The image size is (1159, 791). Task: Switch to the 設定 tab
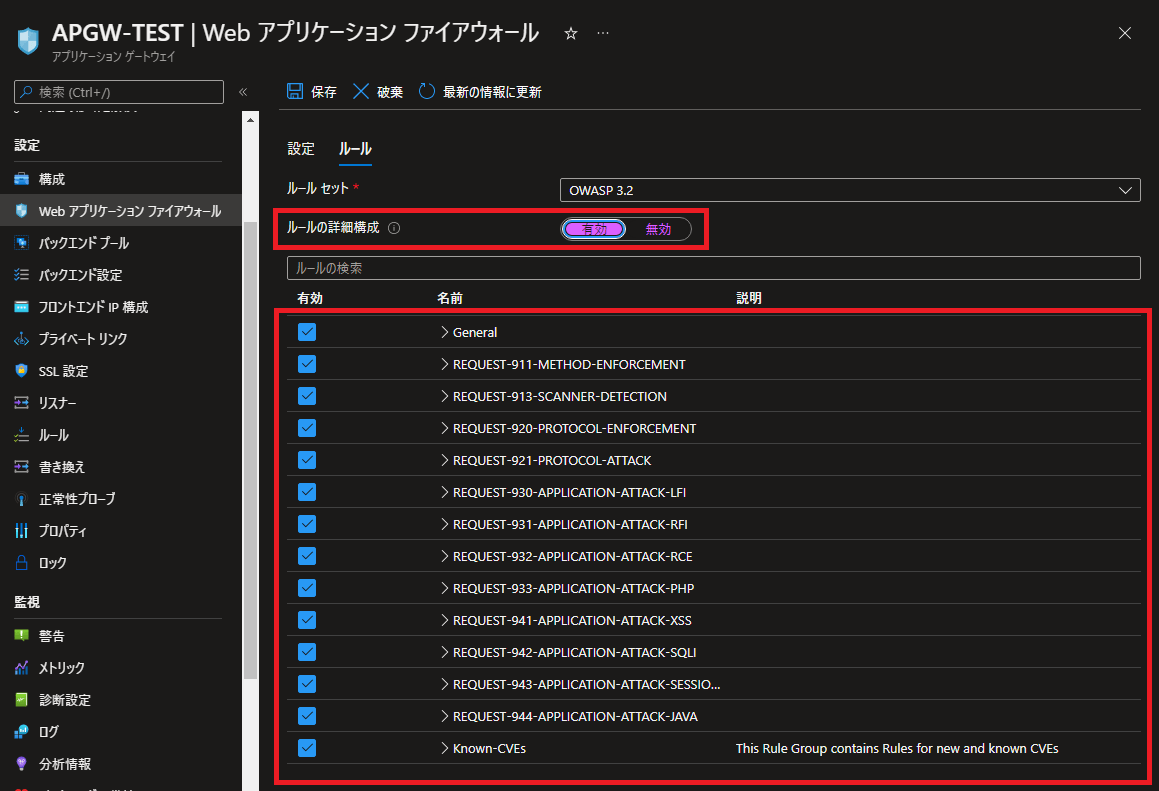point(301,149)
